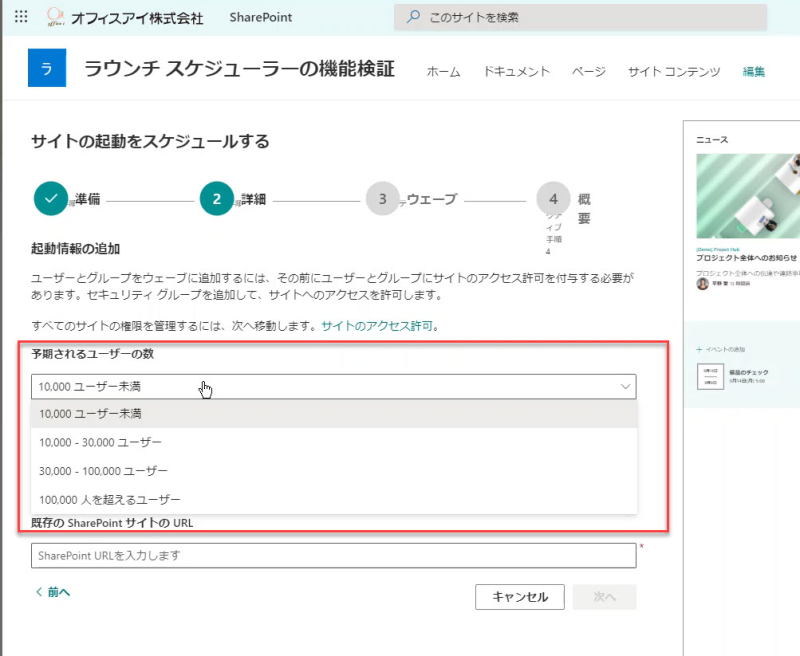
Task: Open the app launcher waffle icon
Action: click(x=21, y=16)
